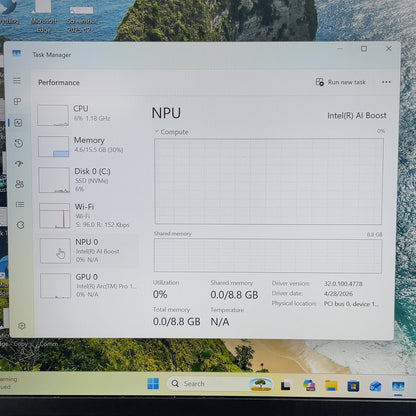Select the Memory performance entry

[87, 146]
